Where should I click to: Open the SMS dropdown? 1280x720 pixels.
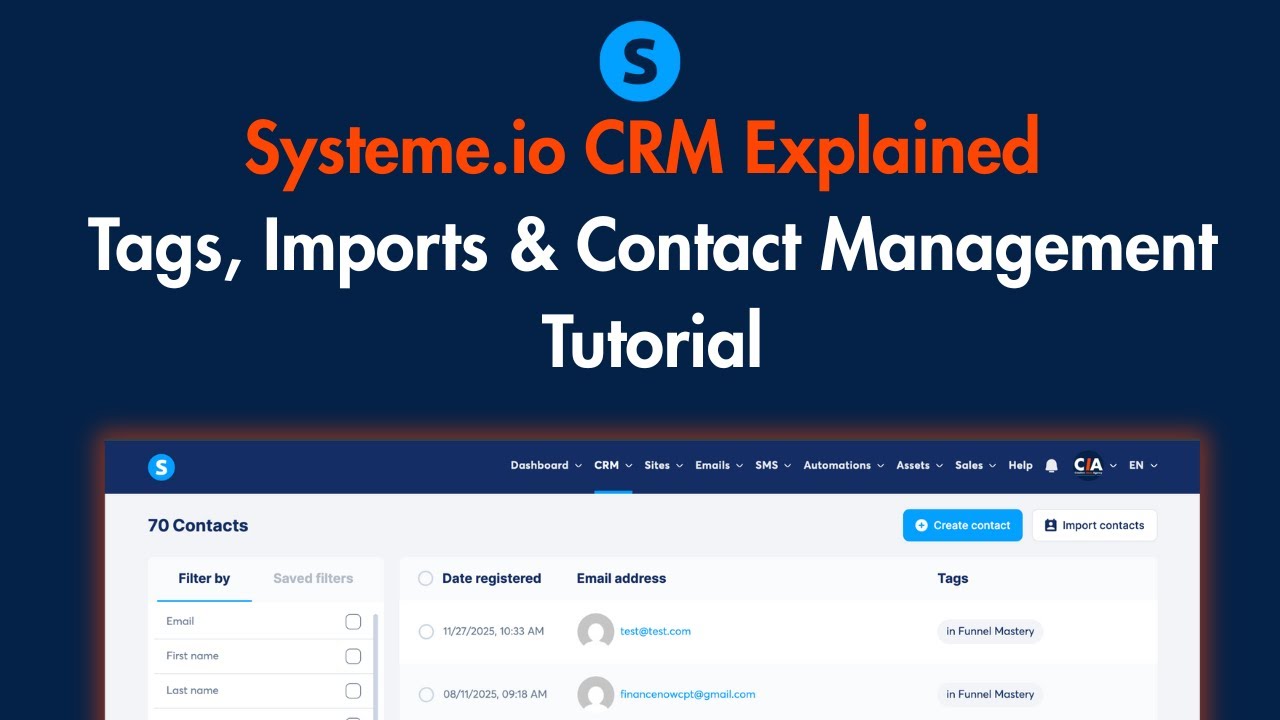pos(773,465)
